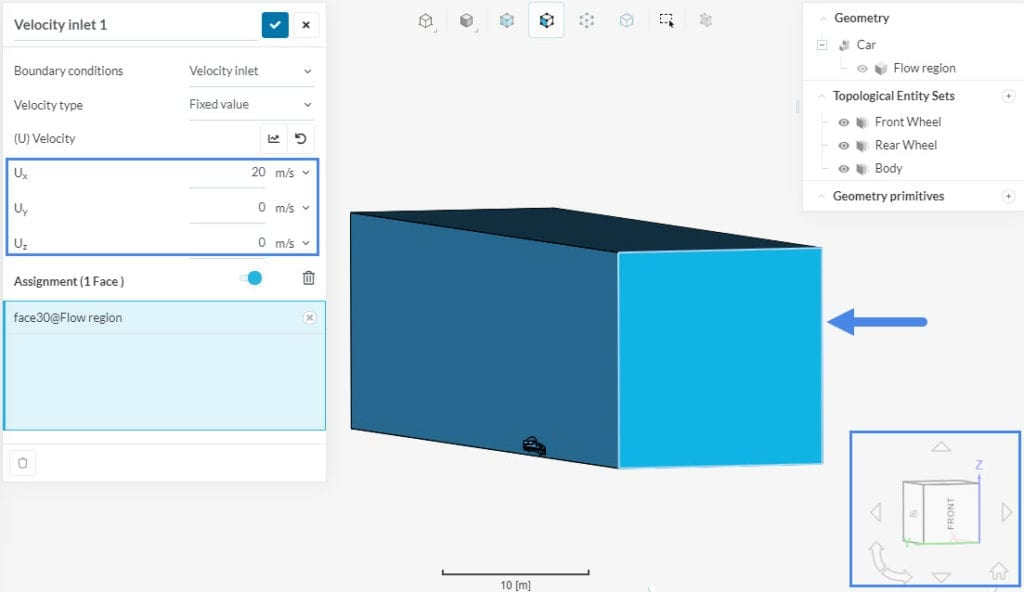Collapse the Car geometry tree node

pyautogui.click(x=822, y=45)
